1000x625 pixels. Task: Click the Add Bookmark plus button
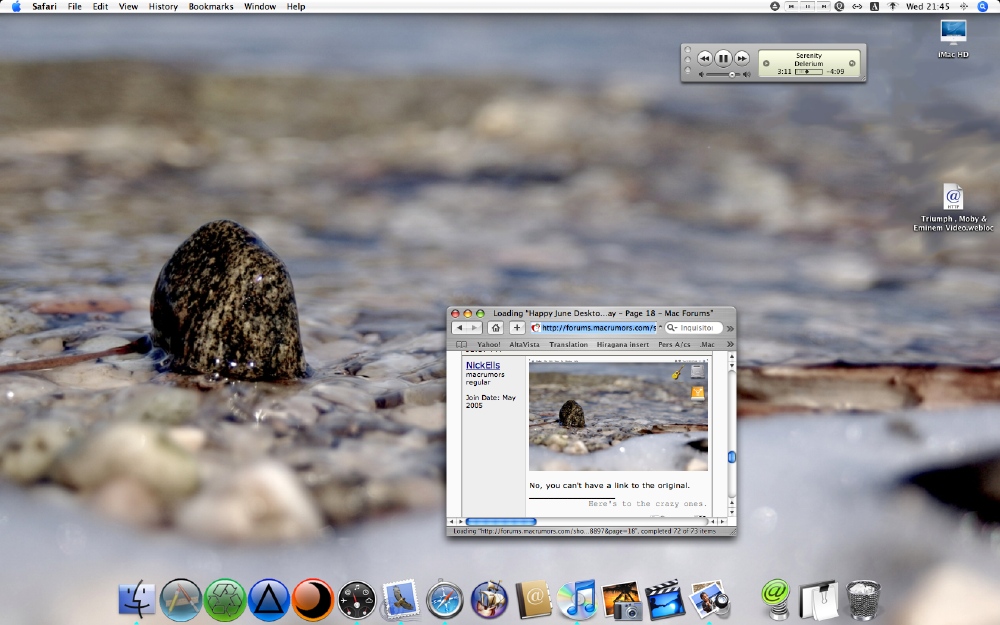click(517, 328)
